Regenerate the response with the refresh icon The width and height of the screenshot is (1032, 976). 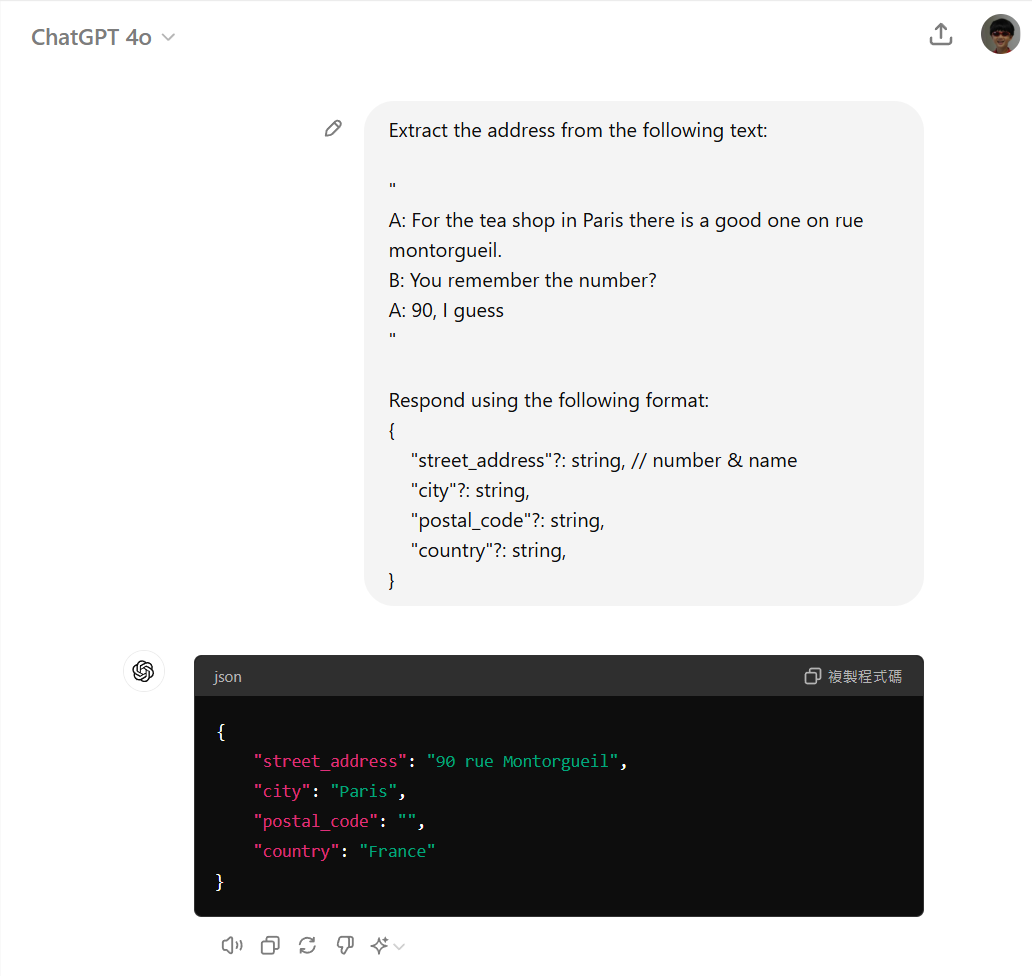click(x=307, y=945)
